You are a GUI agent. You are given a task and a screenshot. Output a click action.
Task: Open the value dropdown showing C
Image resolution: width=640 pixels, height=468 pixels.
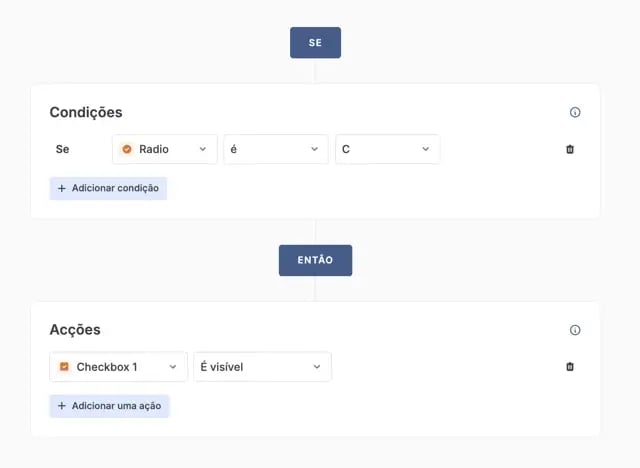coord(387,149)
